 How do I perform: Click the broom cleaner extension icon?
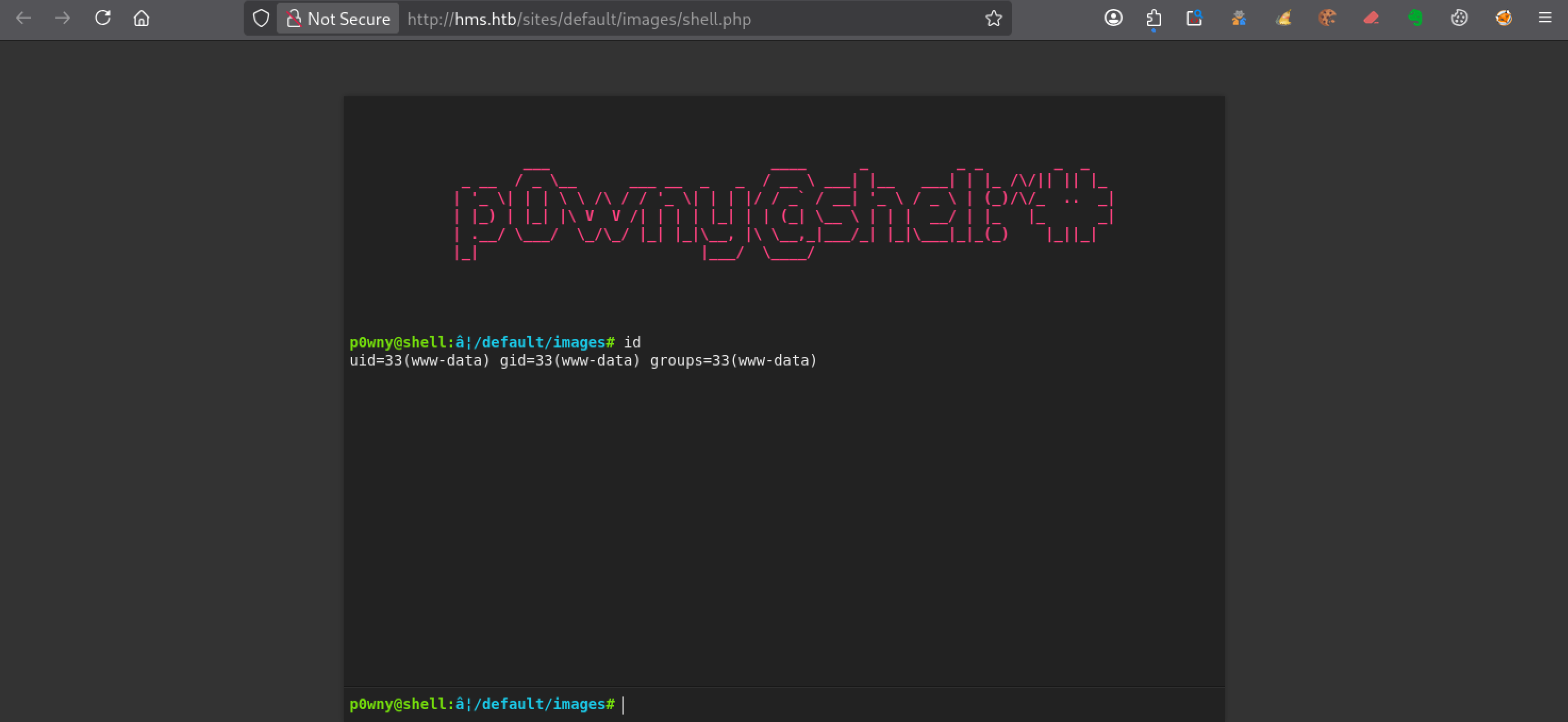coord(1283,18)
